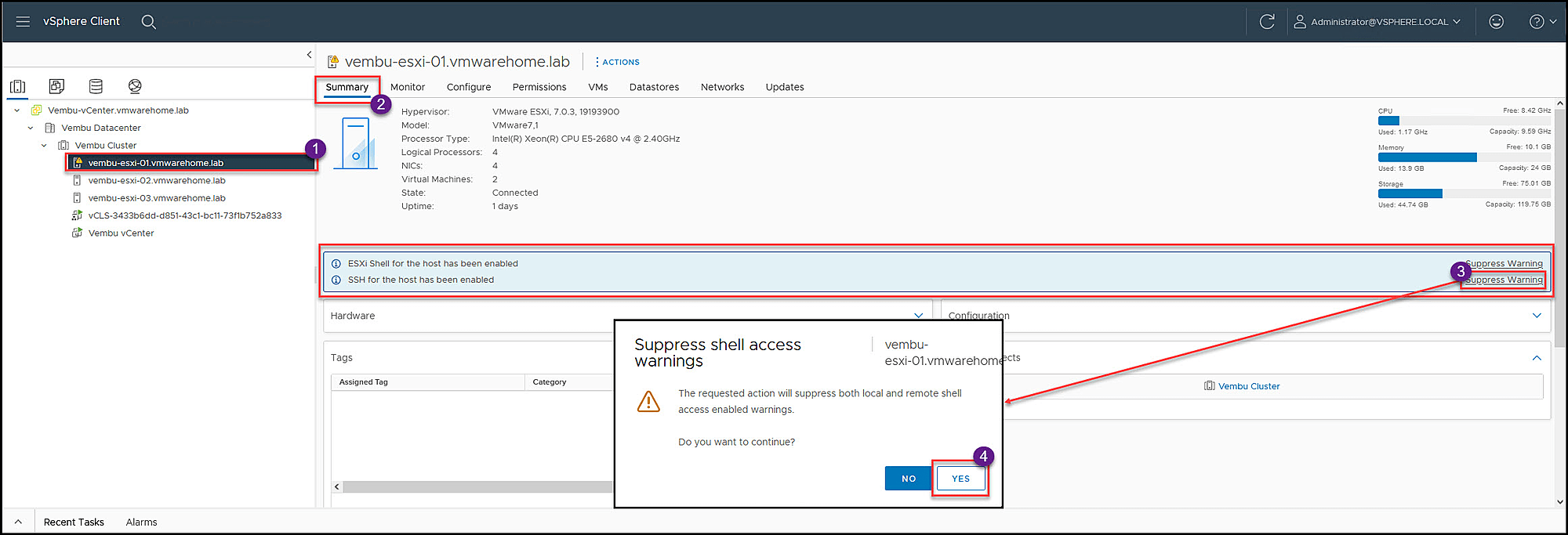Click the host icon beside the title
Image resolution: width=1568 pixels, height=535 pixels.
tap(333, 62)
